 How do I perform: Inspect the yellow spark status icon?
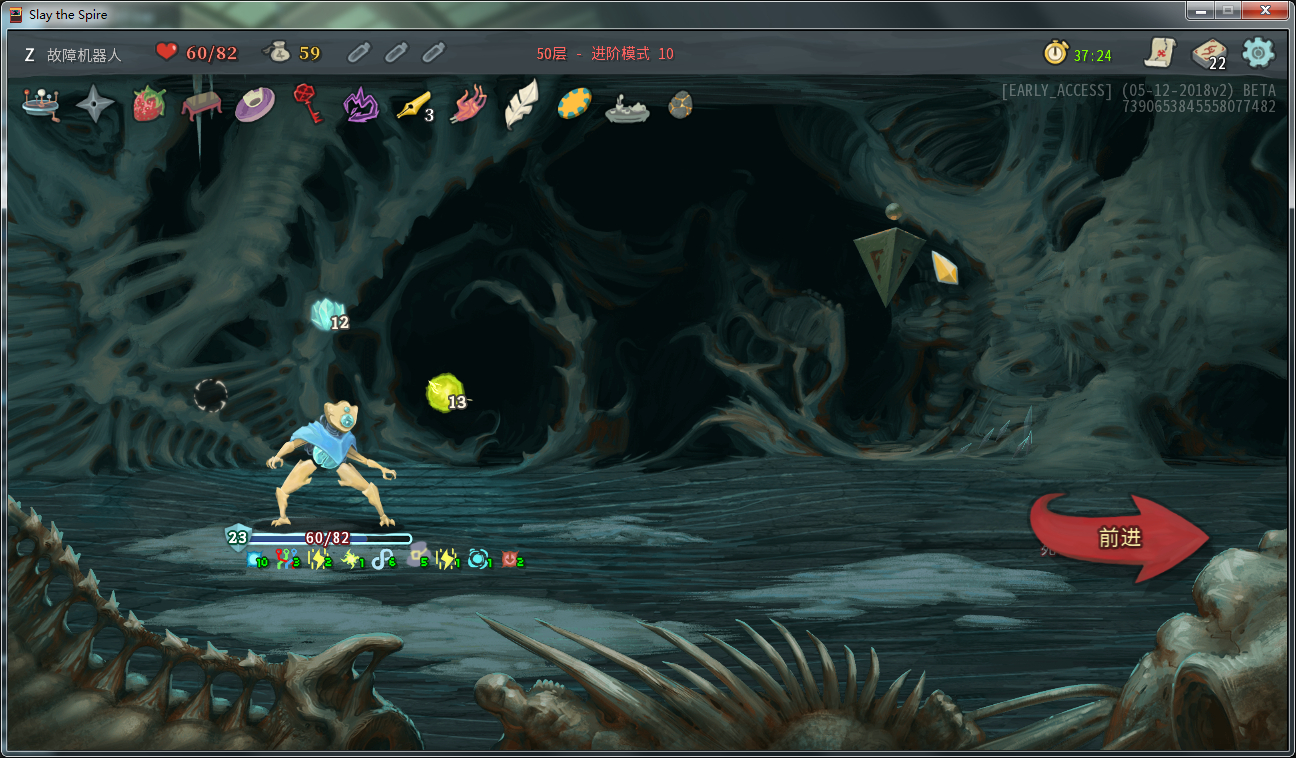coord(352,560)
